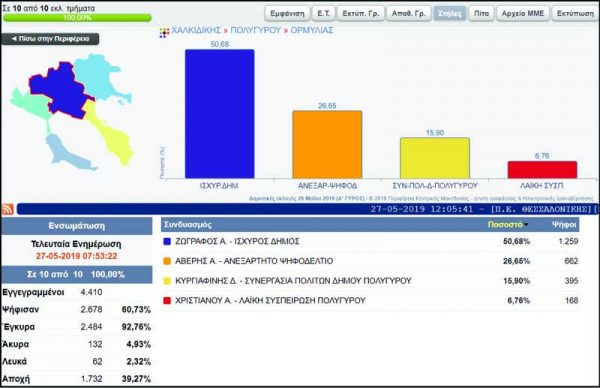Sort table by Ψήφοι column header
This screenshot has width=600, height=388.
(564, 225)
